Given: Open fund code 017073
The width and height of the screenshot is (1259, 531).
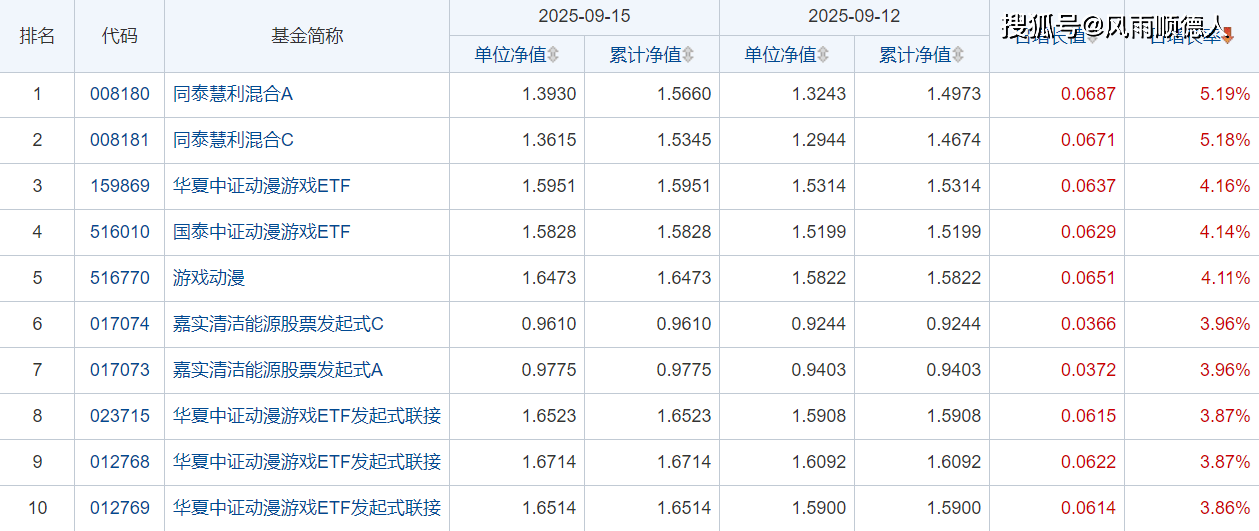Looking at the screenshot, I should [x=120, y=371].
